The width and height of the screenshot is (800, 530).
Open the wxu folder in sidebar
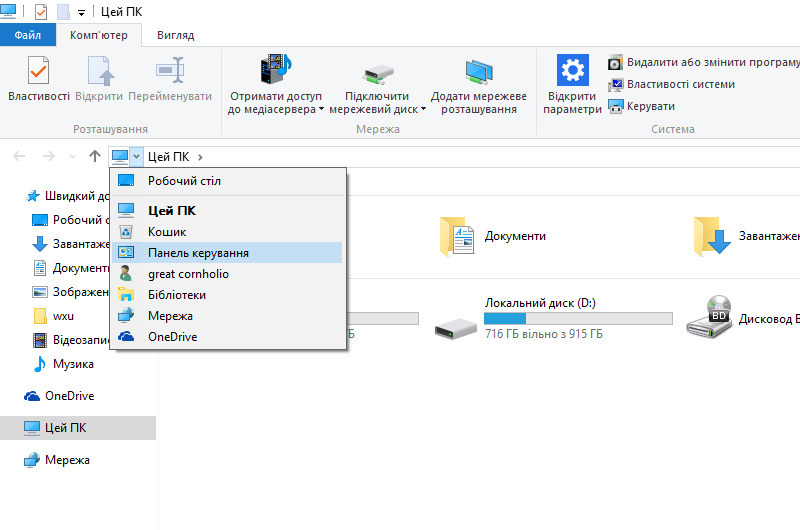click(54, 316)
